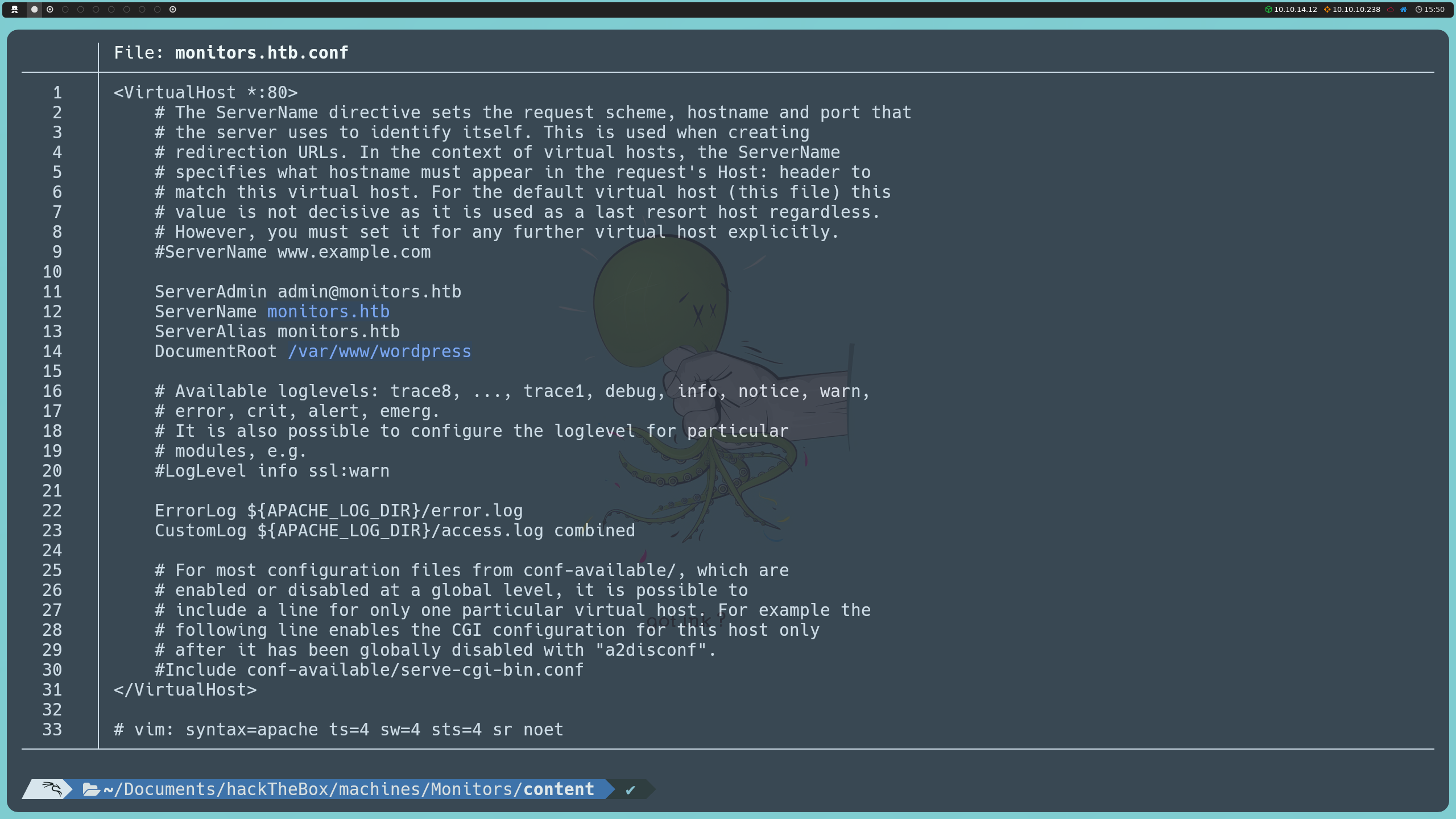Switch to the active first workspace dot

tap(34, 9)
